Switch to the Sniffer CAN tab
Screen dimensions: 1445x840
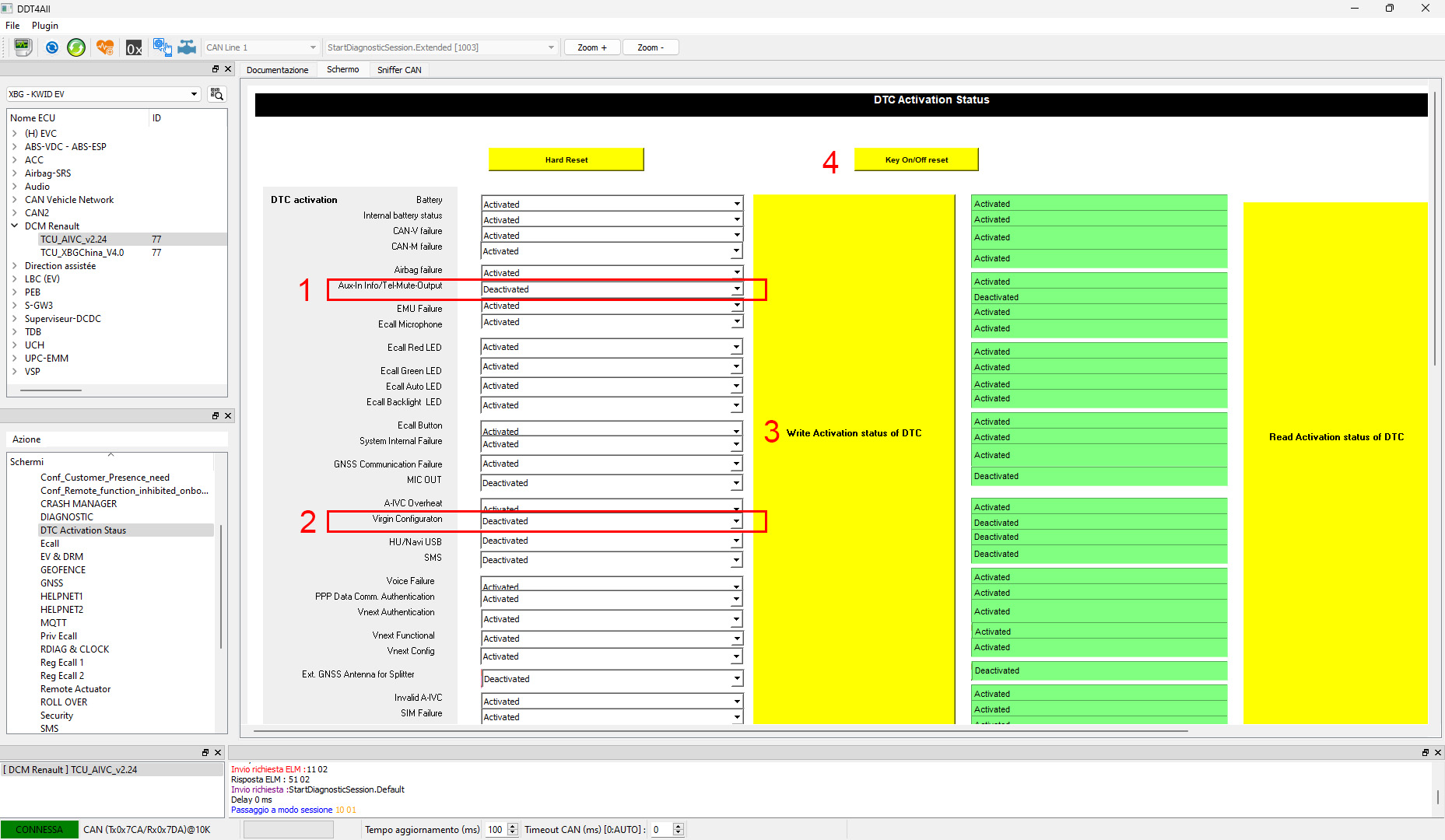click(399, 70)
